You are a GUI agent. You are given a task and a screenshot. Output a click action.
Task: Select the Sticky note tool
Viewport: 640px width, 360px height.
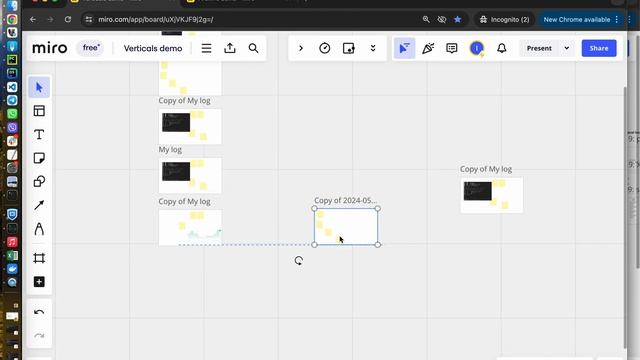39,158
